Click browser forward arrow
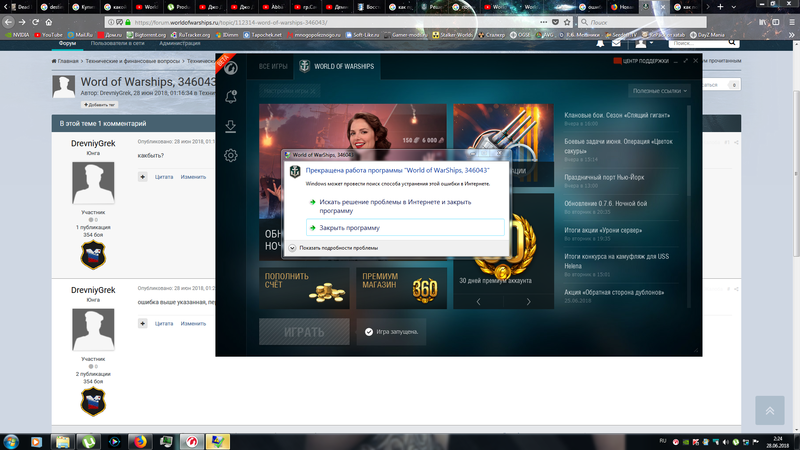This screenshot has width=800, height=450. point(22,22)
